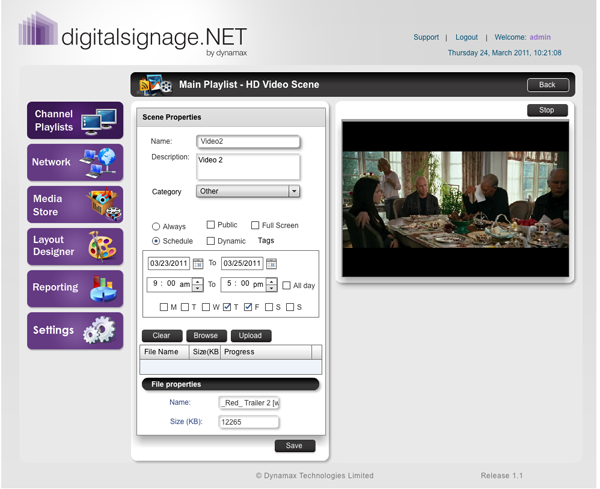Click the empty upload file list row
The image size is (600, 489).
[x=231, y=367]
